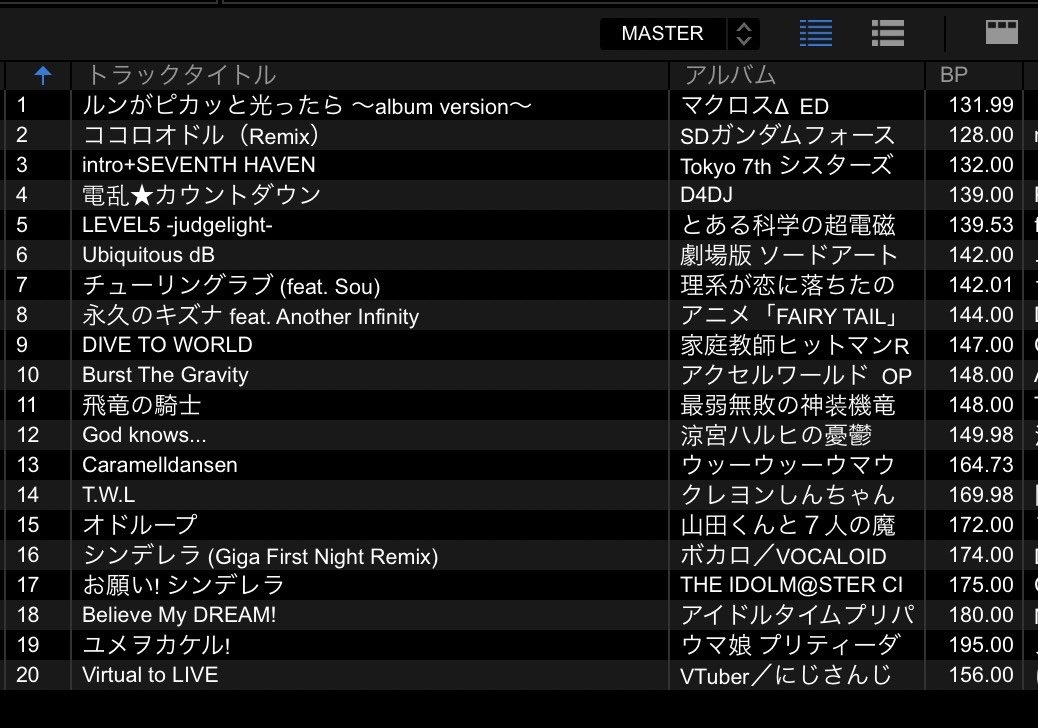Click album cell ウマ娘 プリティーダ

(790, 645)
